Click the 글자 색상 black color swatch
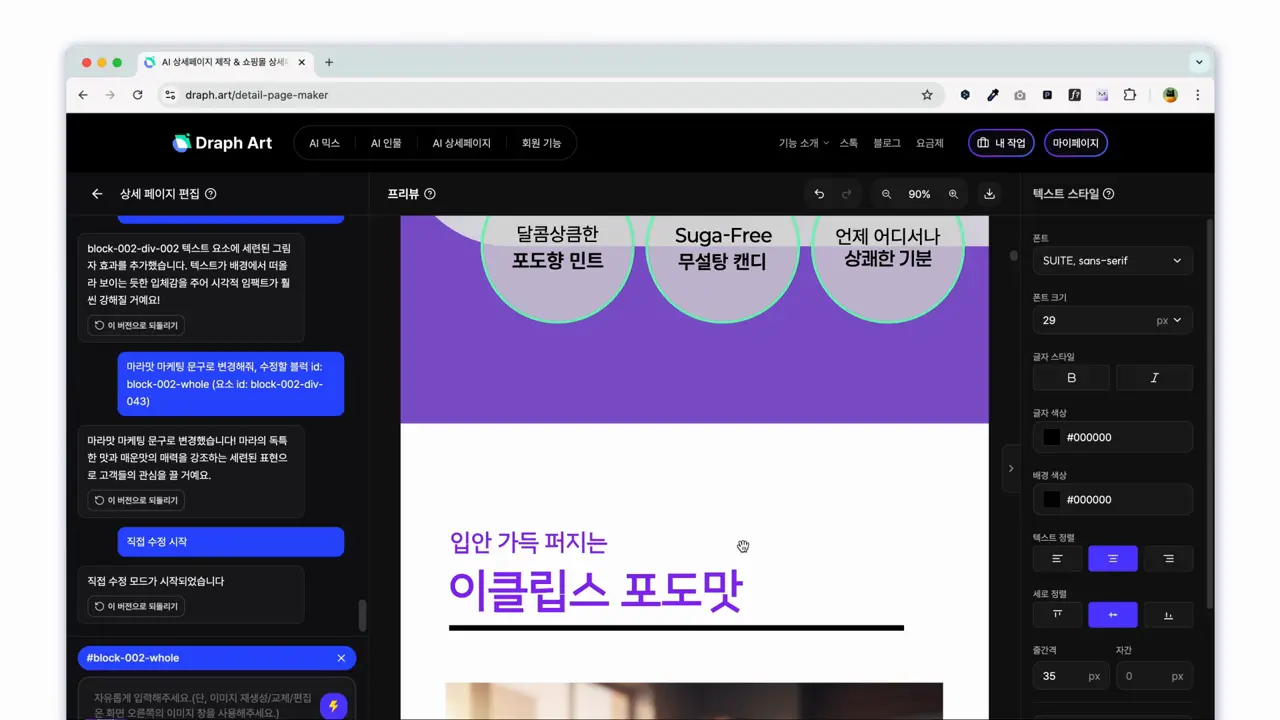 (x=1051, y=437)
